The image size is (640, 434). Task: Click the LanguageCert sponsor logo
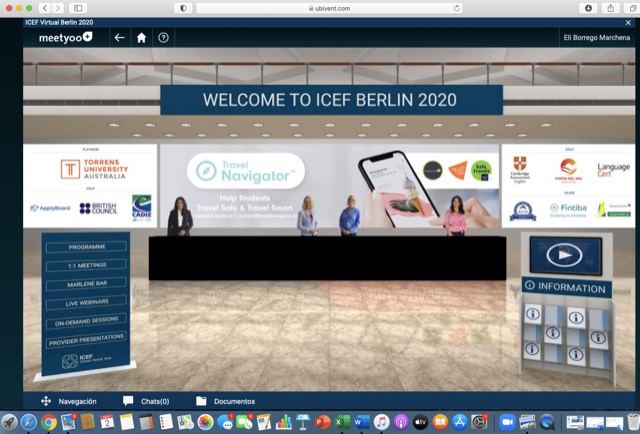pyautogui.click(x=613, y=170)
